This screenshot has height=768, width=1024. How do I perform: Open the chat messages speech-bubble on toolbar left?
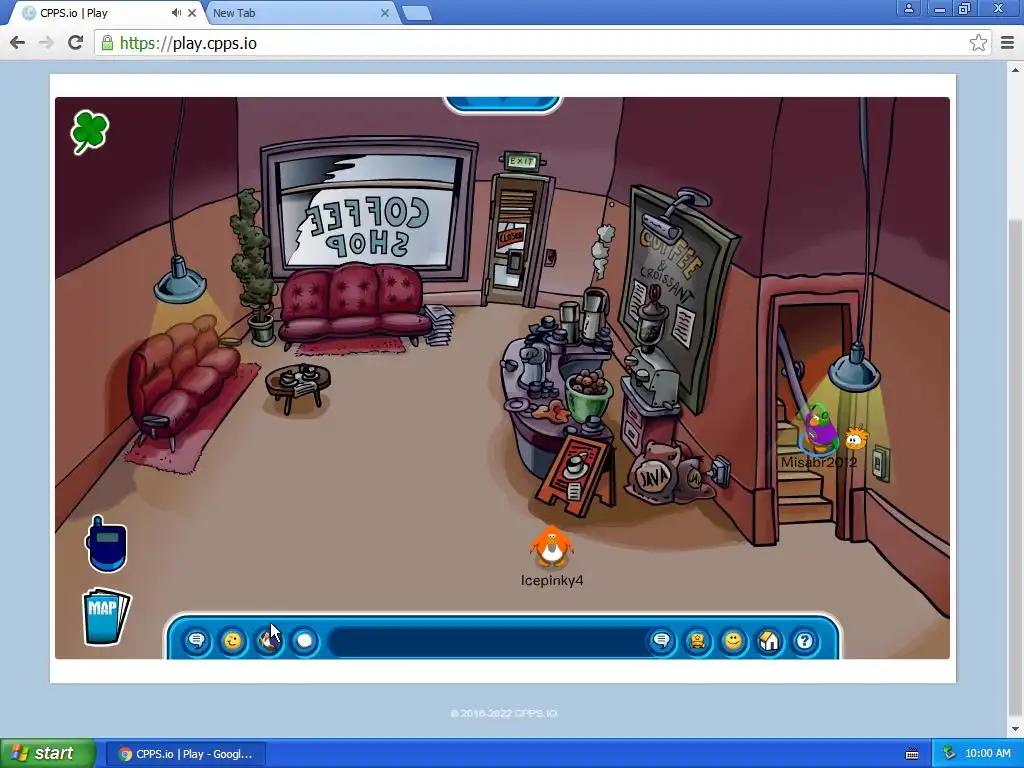(x=197, y=641)
